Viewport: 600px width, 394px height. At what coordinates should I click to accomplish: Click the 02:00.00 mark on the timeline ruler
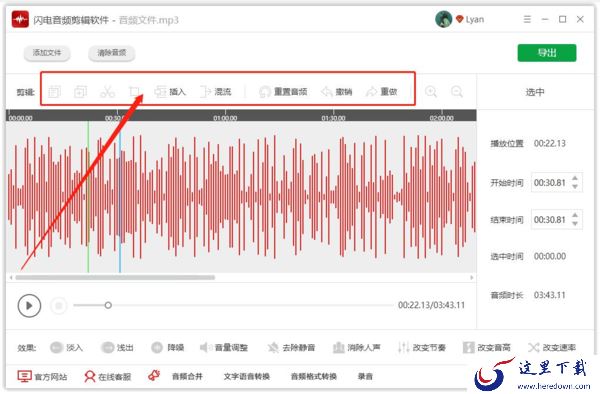coord(442,118)
